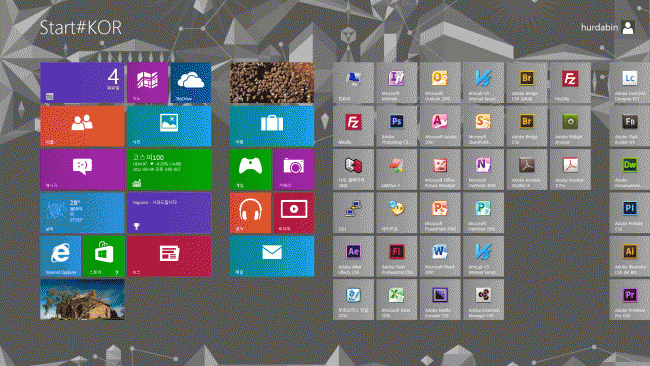650x366 pixels.
Task: Open the Video player tile
Action: pos(293,213)
